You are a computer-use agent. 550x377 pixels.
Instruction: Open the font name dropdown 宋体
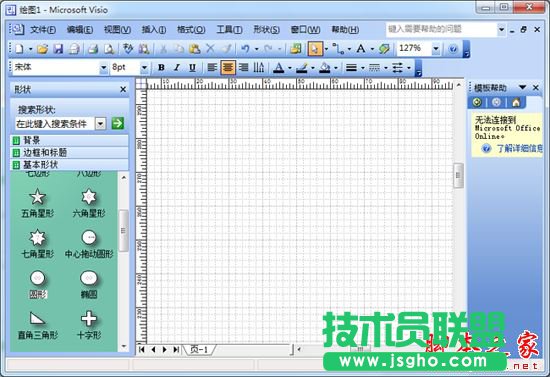click(103, 67)
